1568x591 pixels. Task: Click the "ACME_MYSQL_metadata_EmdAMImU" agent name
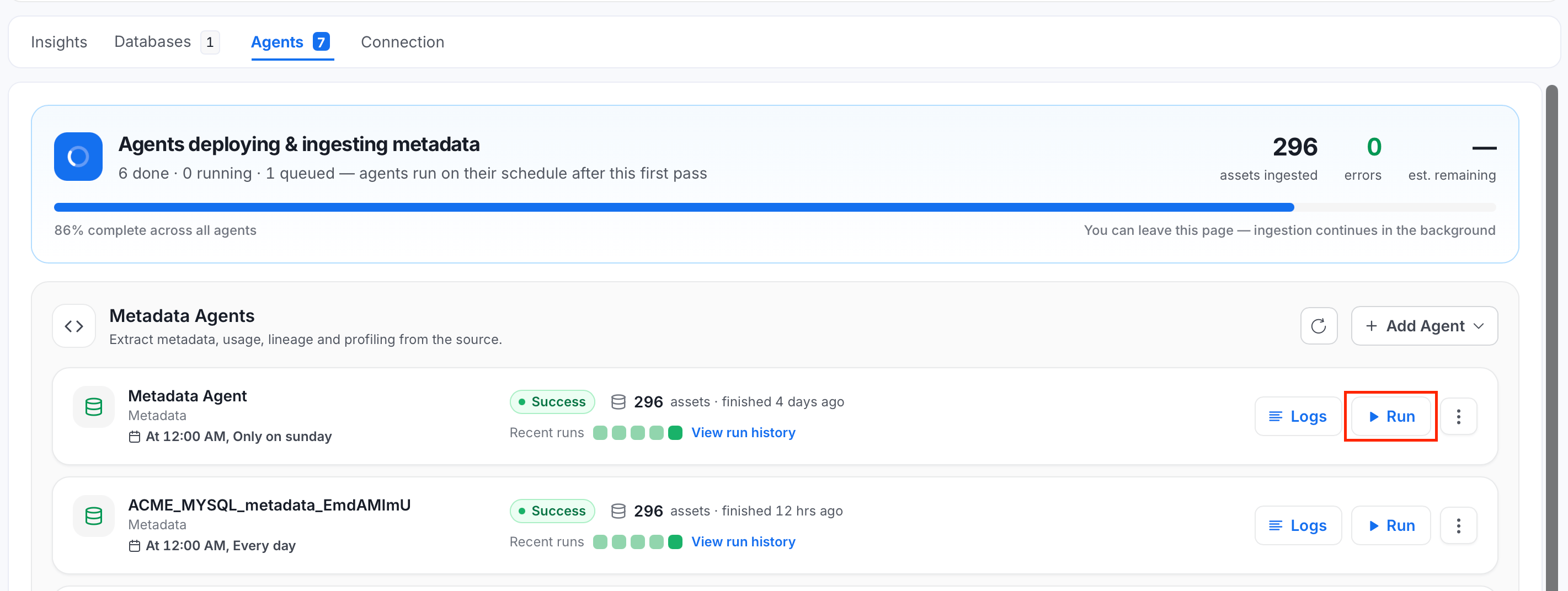(269, 505)
